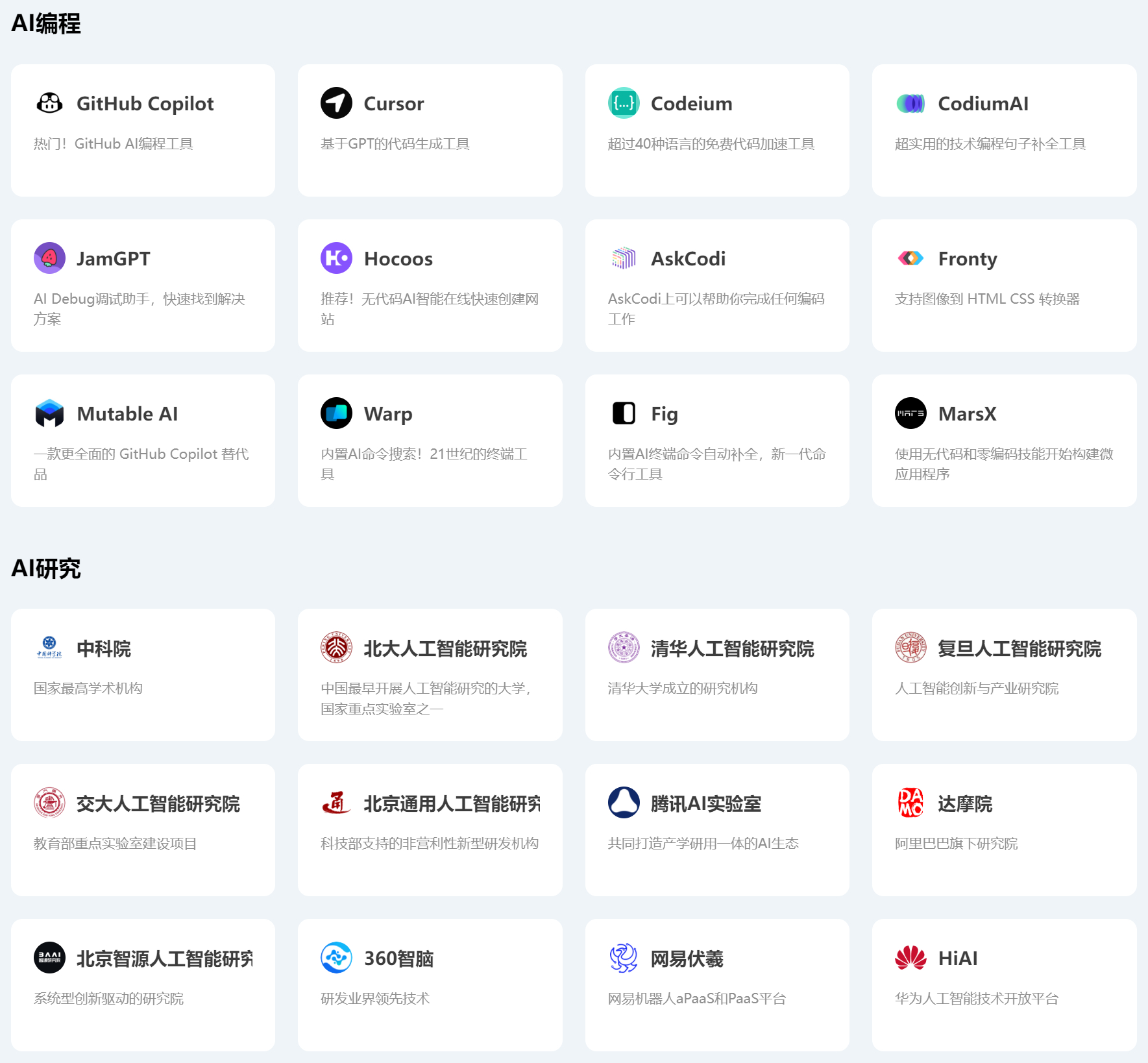The height and width of the screenshot is (1063, 1148).
Task: Open the CodiumAI title link
Action: (x=983, y=104)
